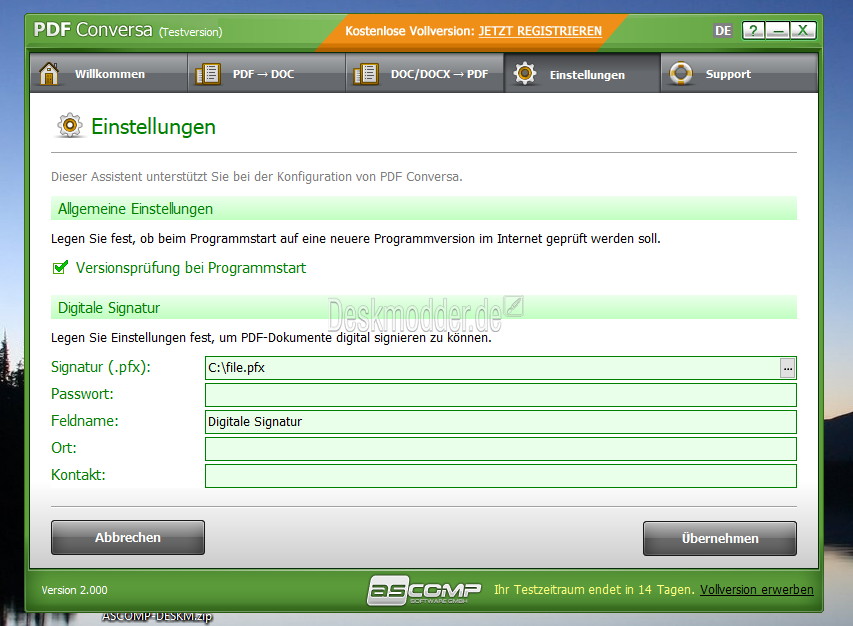This screenshot has height=626, width=853.
Task: Click the JETZT REGISTRIEREN link
Action: (540, 31)
